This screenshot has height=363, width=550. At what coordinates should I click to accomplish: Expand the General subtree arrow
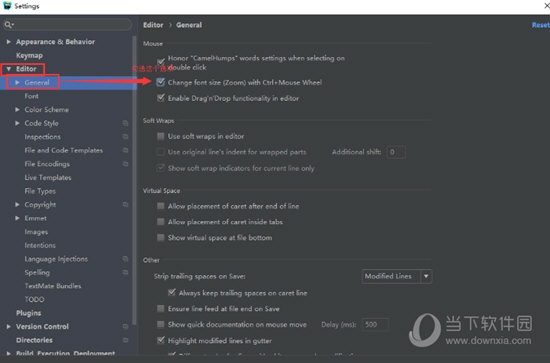[x=17, y=82]
